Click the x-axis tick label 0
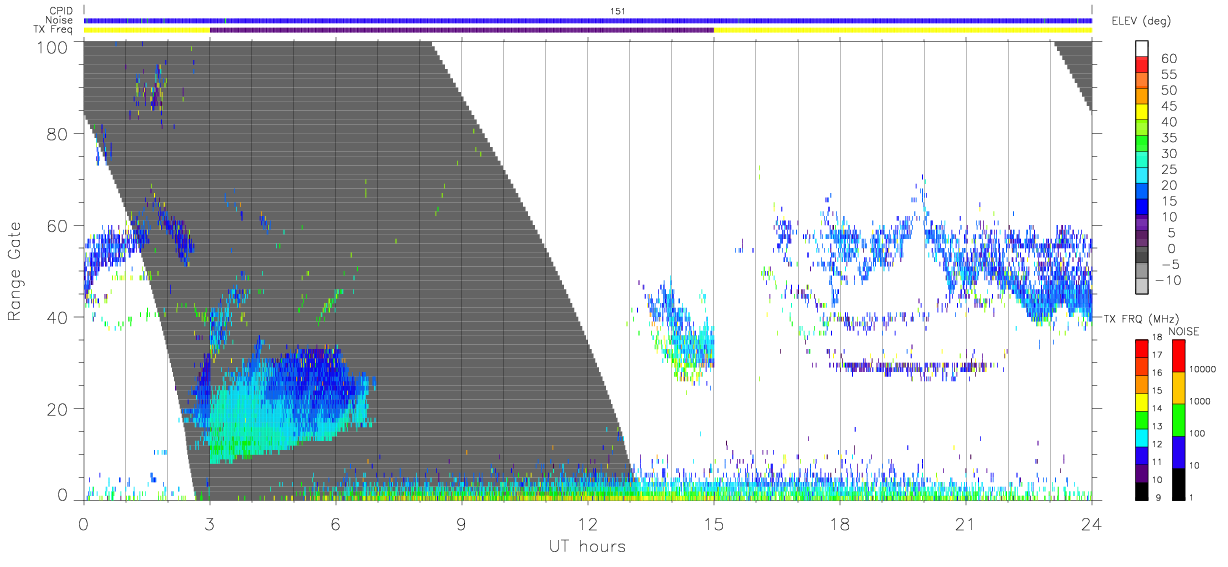Screen dimensions: 1228x567 (84, 523)
